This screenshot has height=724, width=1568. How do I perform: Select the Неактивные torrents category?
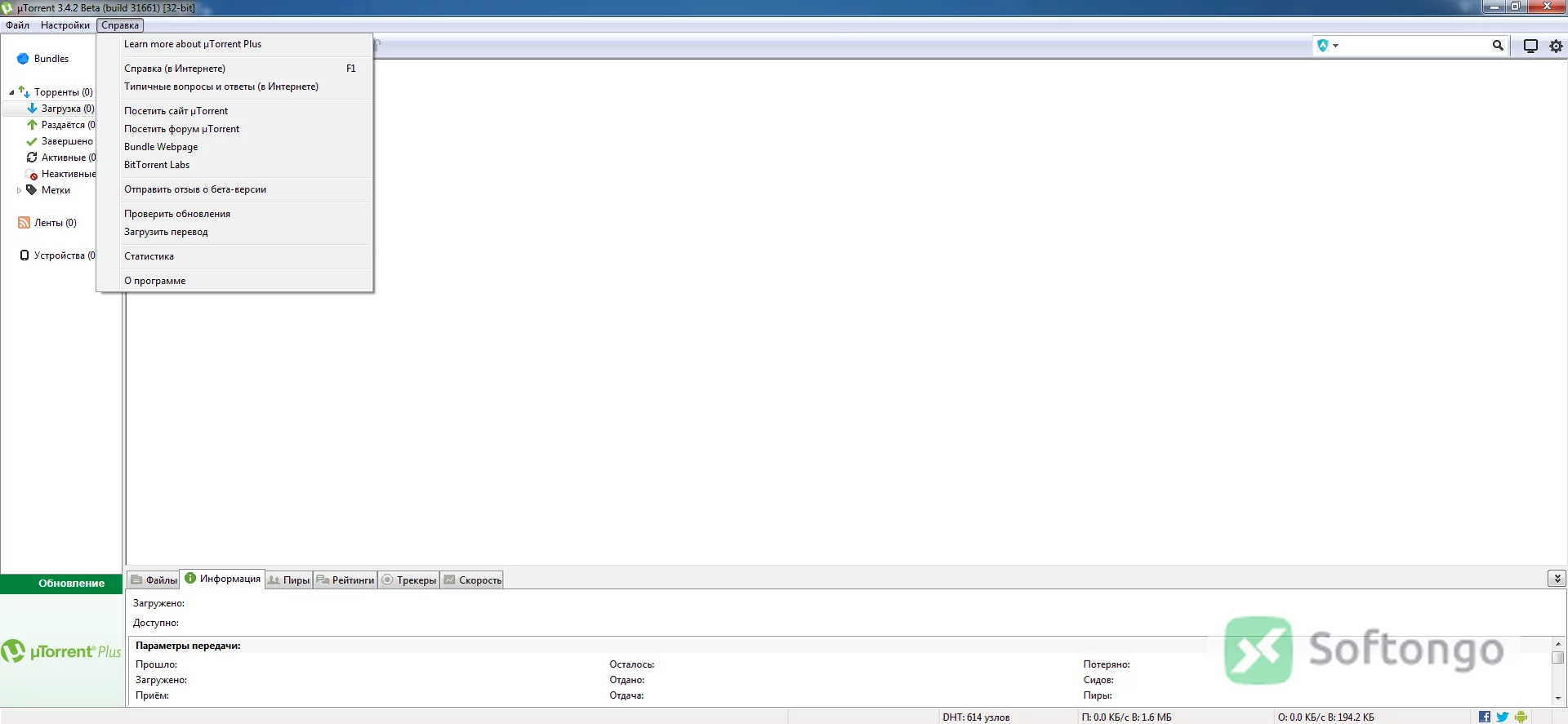pos(60,174)
